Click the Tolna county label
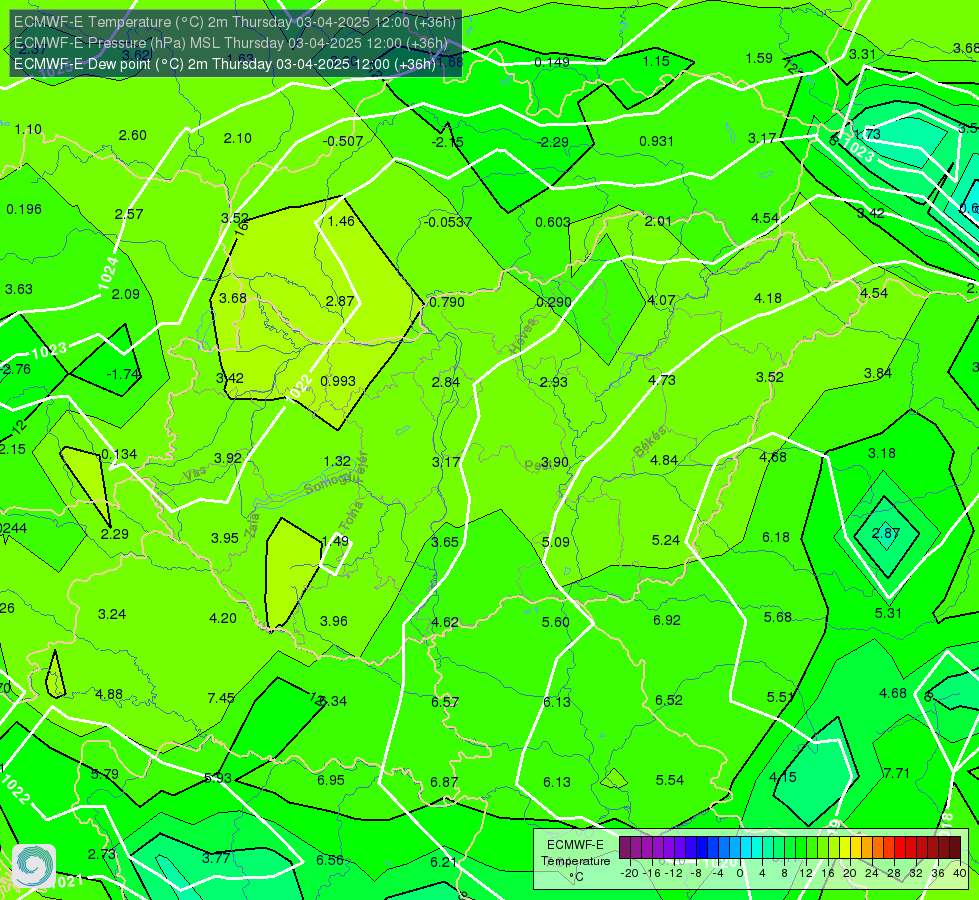The height and width of the screenshot is (900, 979). (x=352, y=516)
